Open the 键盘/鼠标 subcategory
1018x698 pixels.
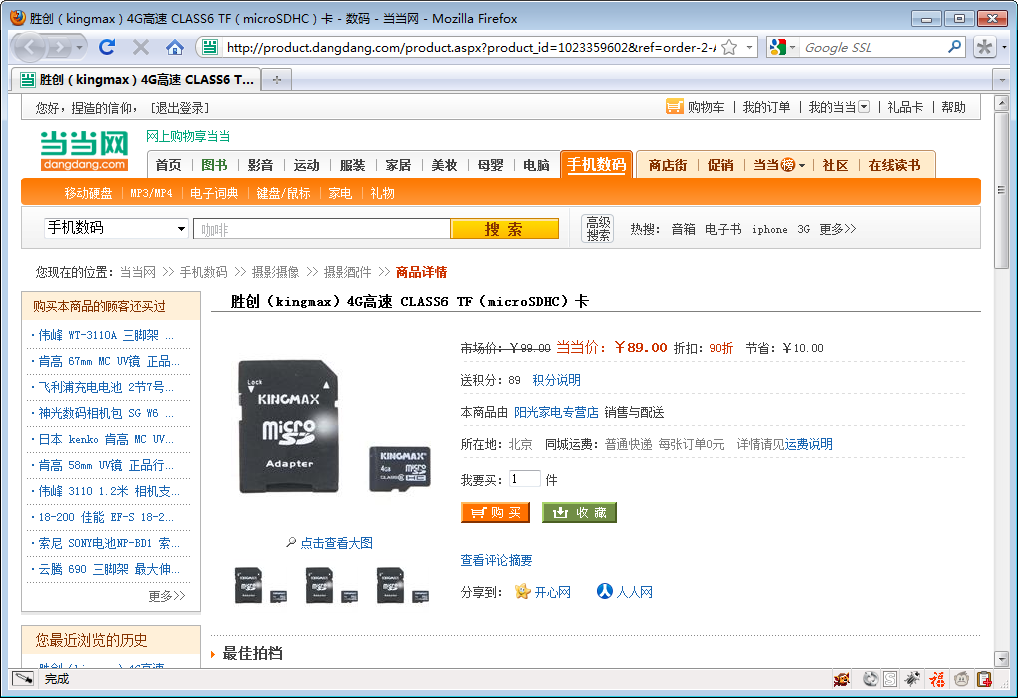(283, 193)
